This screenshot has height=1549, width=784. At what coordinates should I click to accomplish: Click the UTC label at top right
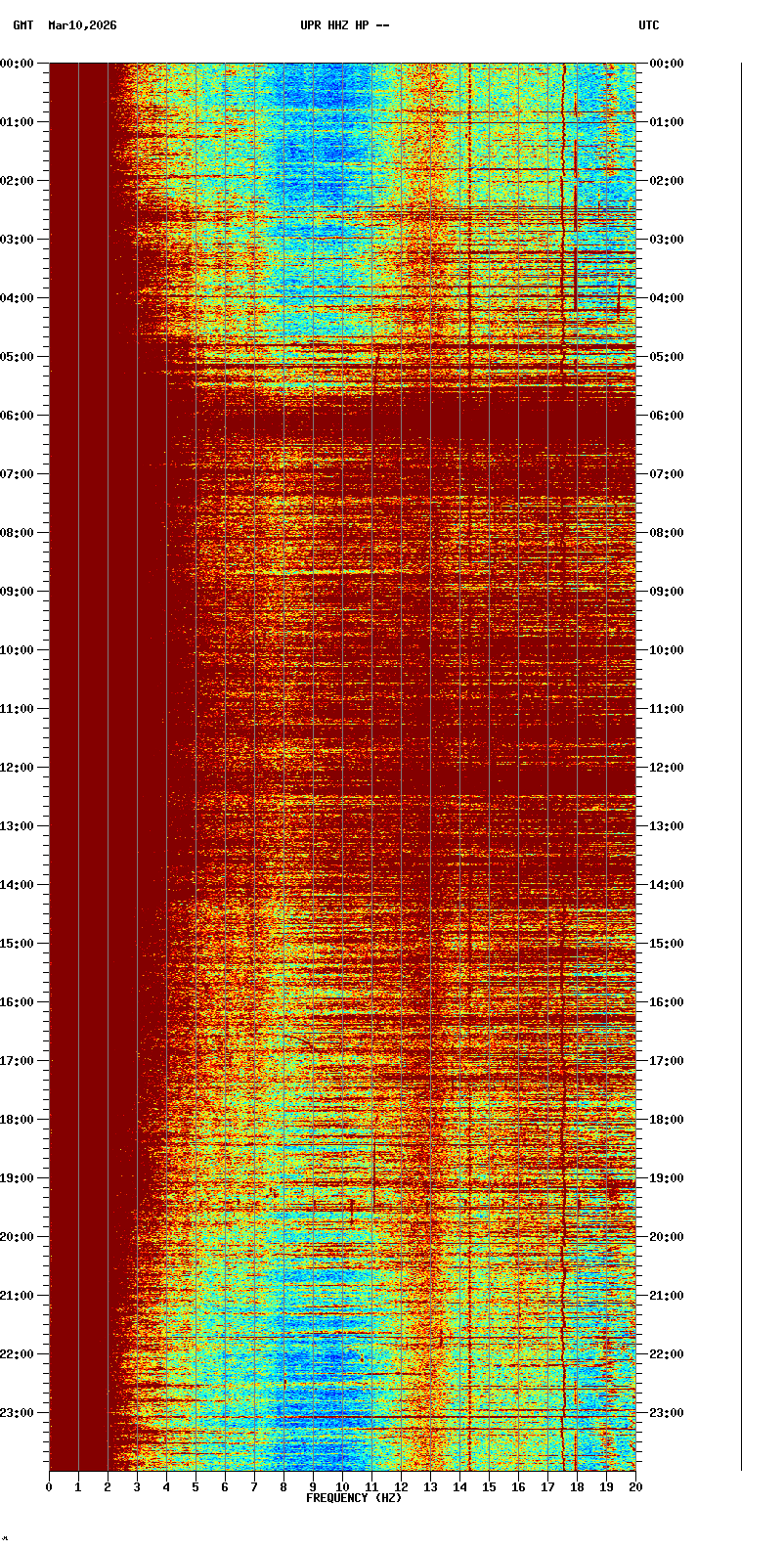coord(649,25)
